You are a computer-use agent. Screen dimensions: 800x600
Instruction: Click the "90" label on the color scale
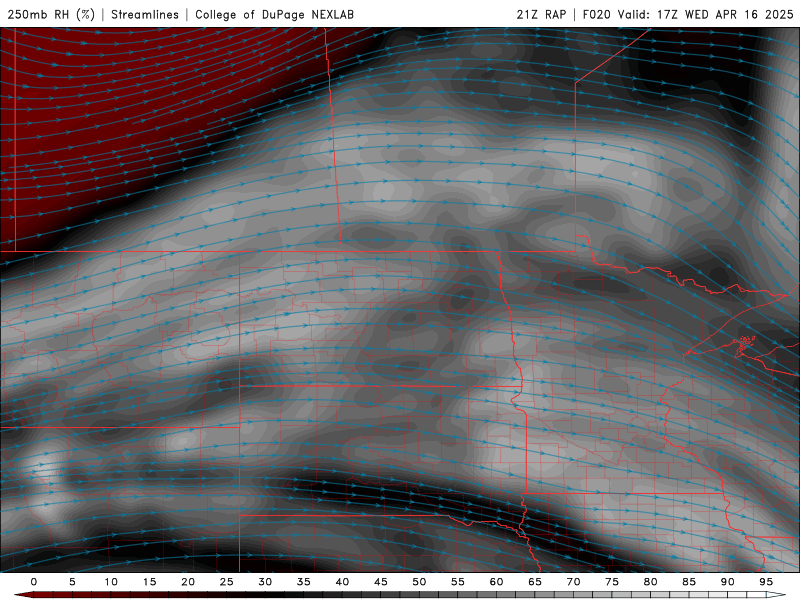[x=727, y=582]
